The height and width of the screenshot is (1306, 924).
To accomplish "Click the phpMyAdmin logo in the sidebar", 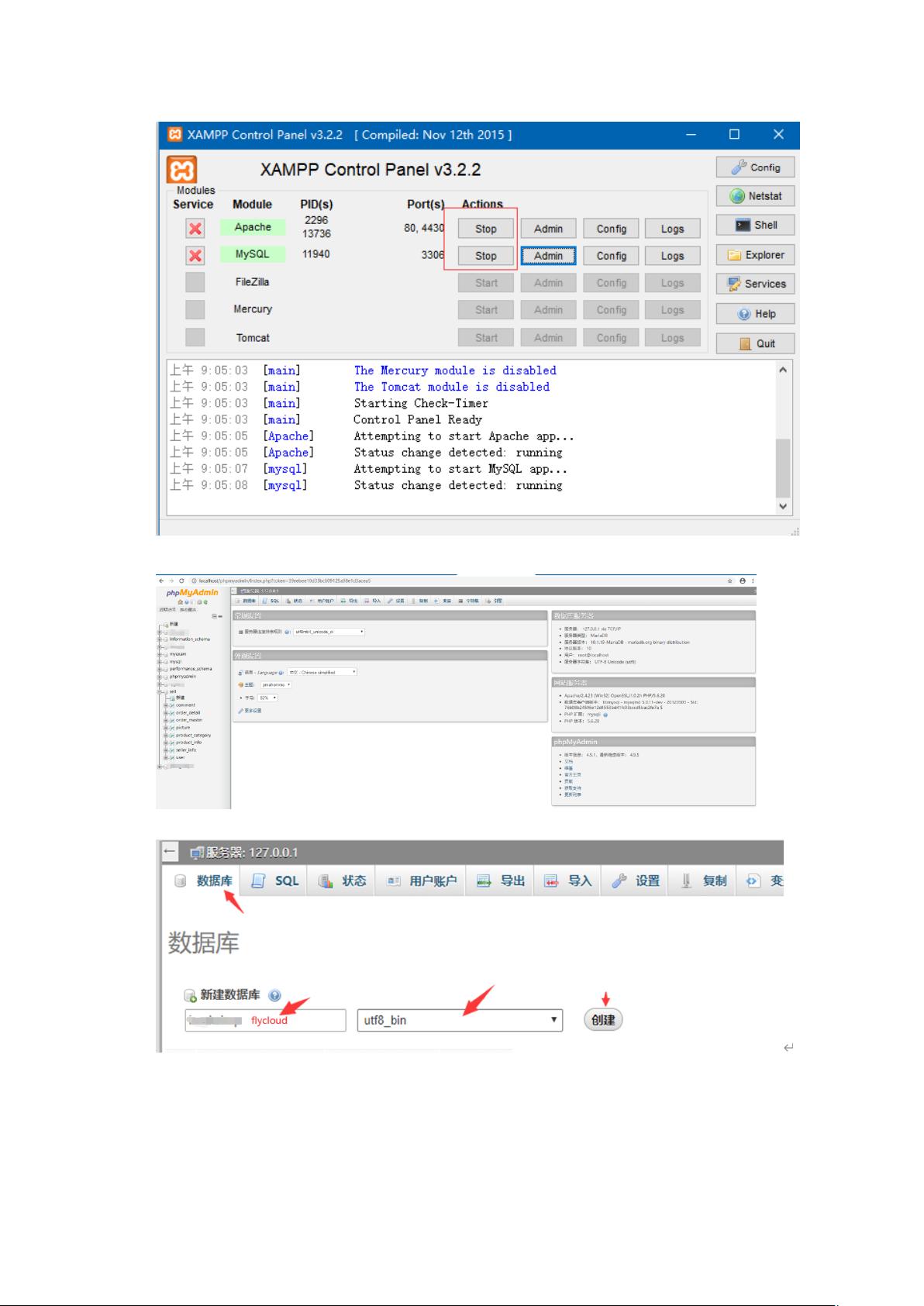I will click(192, 593).
